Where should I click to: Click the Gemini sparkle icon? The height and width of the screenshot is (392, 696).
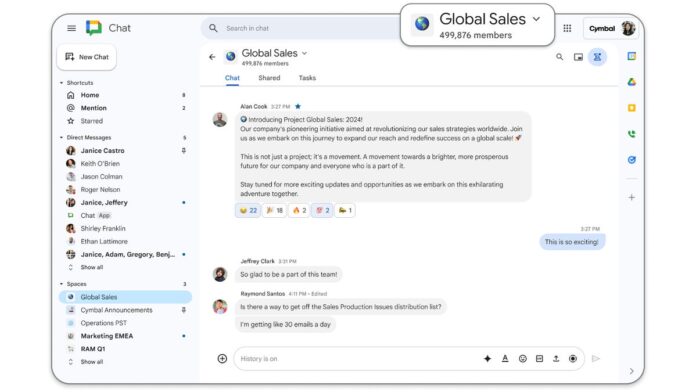point(487,359)
